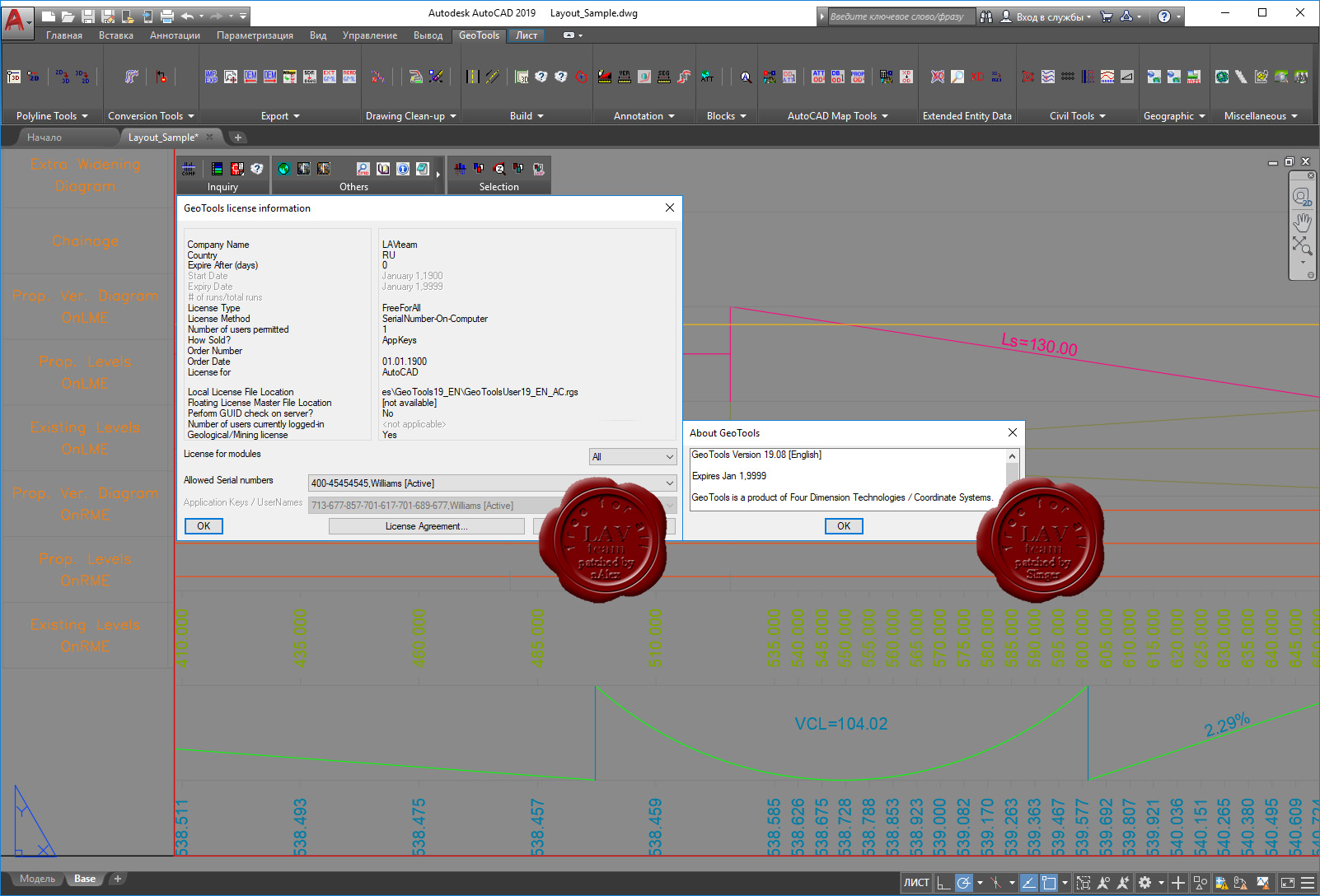The height and width of the screenshot is (896, 1320).
Task: Toggle annotation visibility icon in status bar
Action: [x=1103, y=883]
